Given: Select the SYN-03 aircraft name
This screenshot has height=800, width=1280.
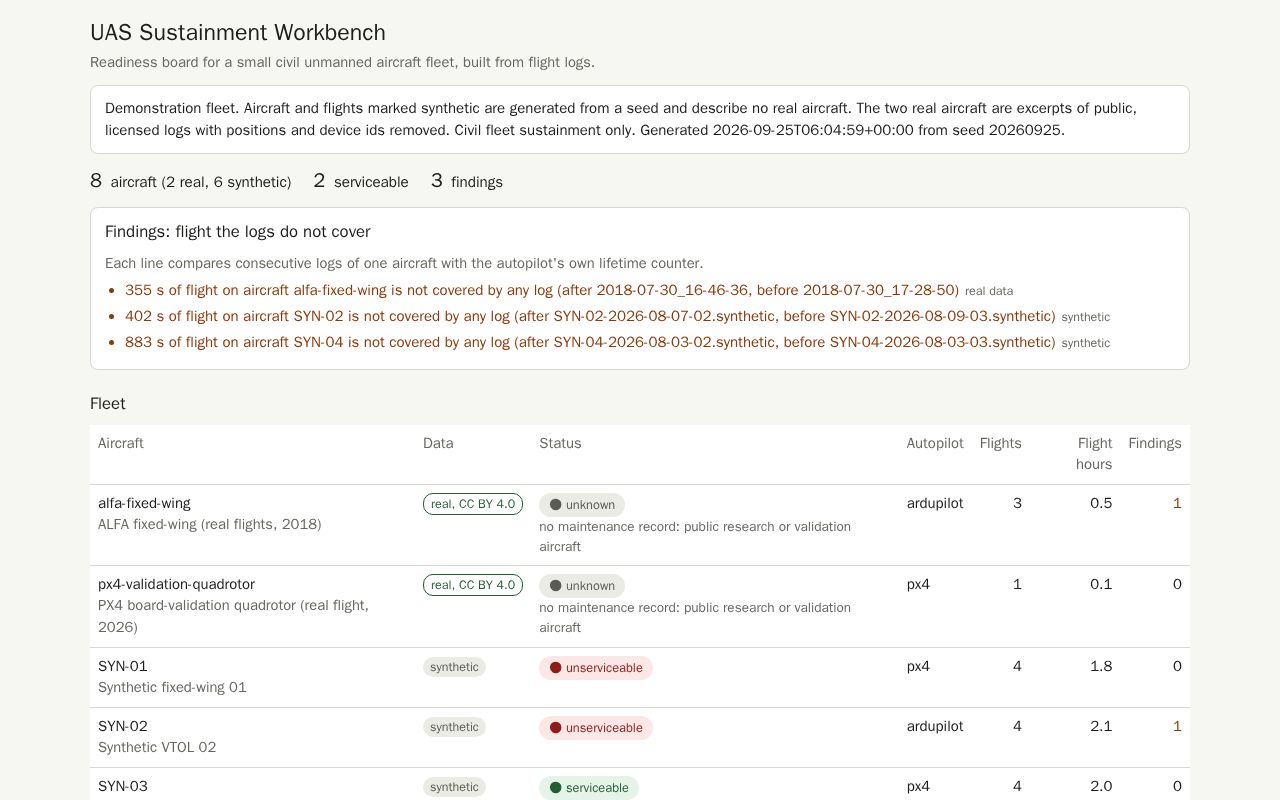Looking at the screenshot, I should 123,786.
